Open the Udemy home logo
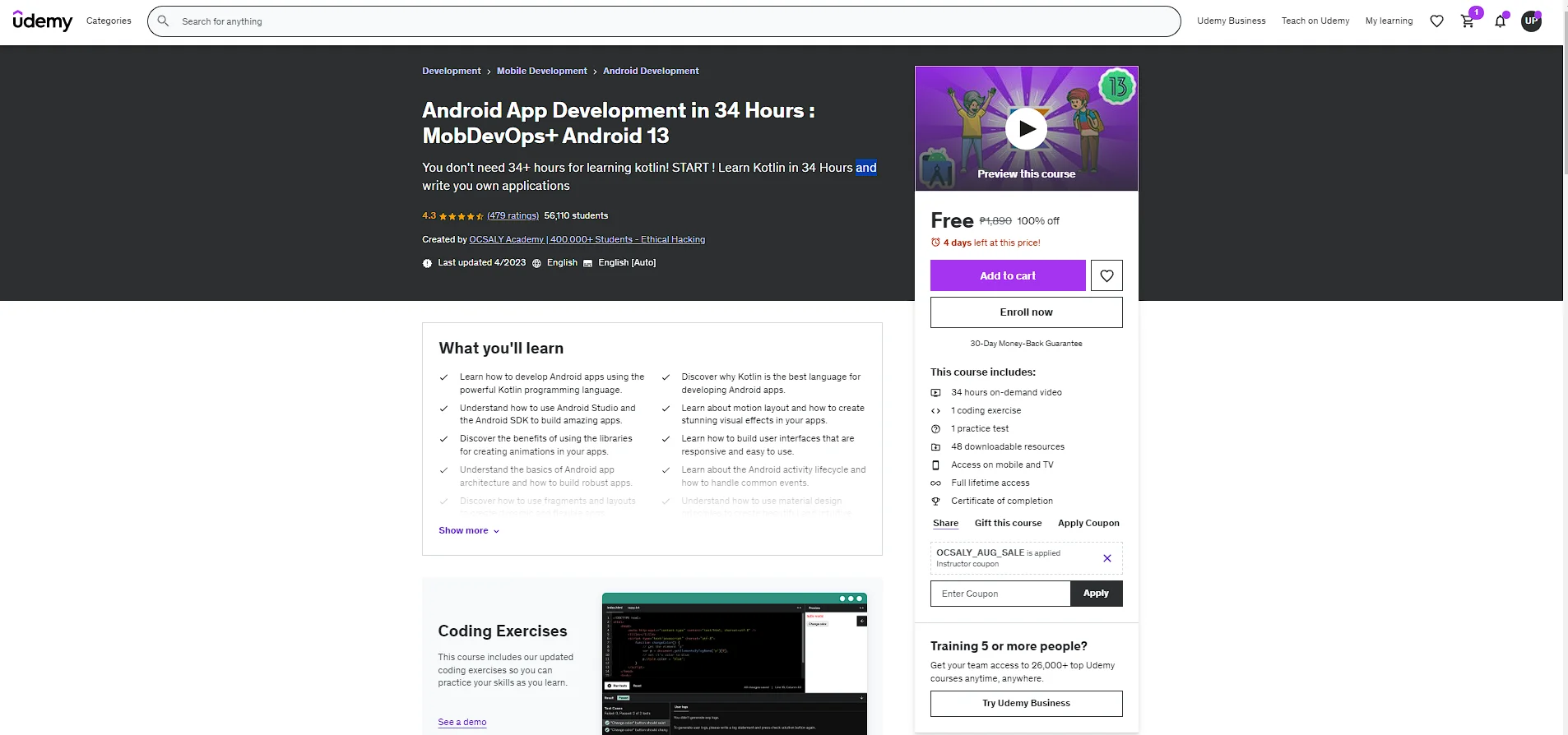Viewport: 1568px width, 735px height. pyautogui.click(x=43, y=21)
